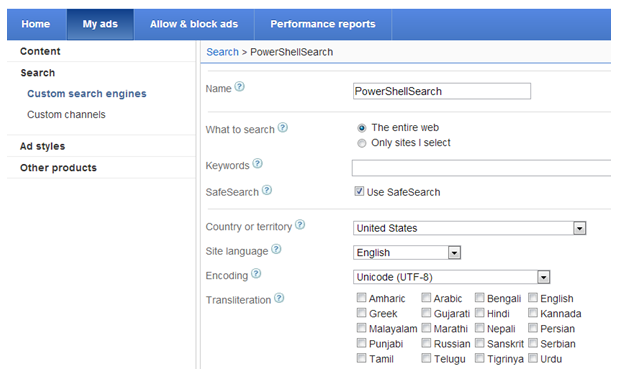Follow Search breadcrumb link

222,52
